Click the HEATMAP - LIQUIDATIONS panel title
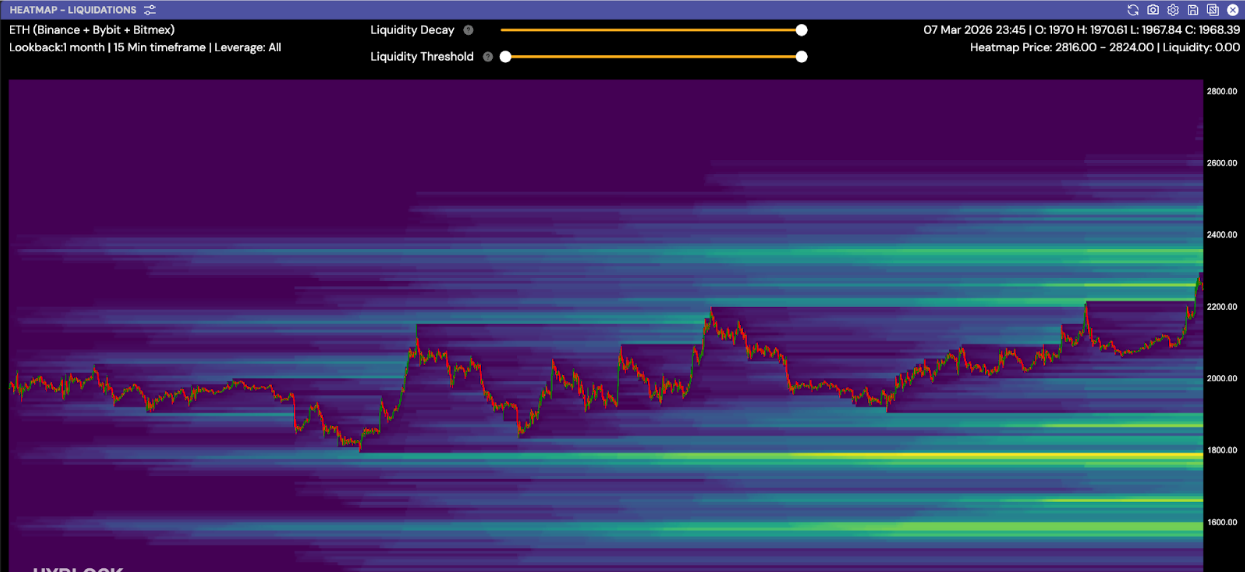This screenshot has height=572, width=1245. pyautogui.click(x=73, y=10)
